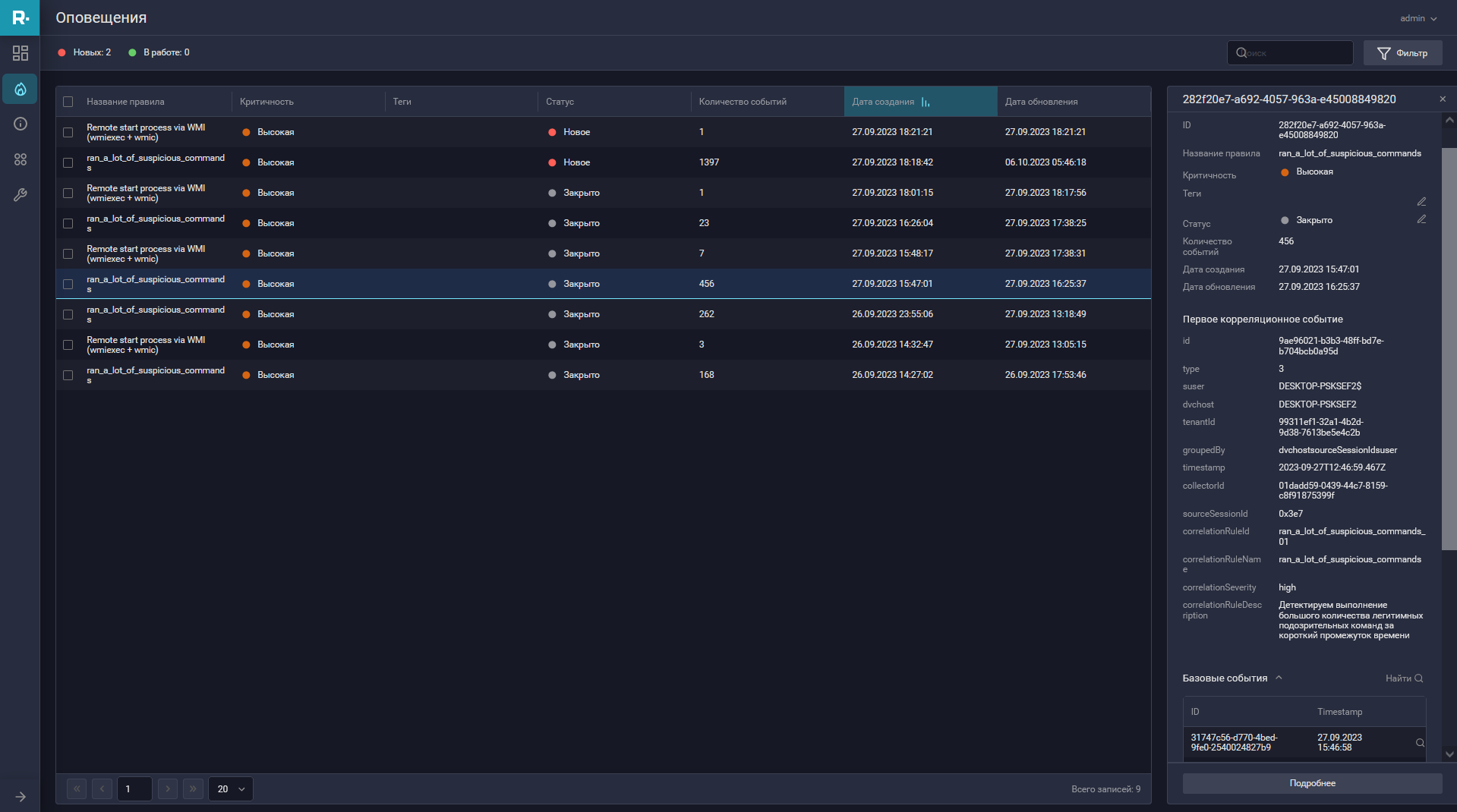Click the details panel scroll-up arrow
This screenshot has height=812, width=1457.
(1449, 120)
